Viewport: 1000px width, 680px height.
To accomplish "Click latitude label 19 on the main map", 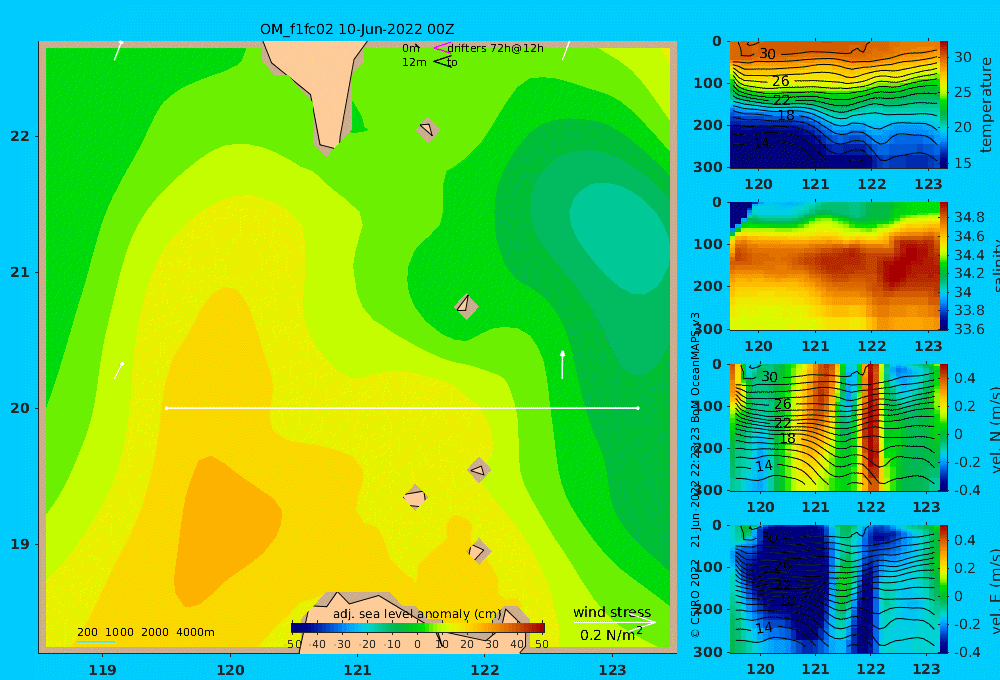I will [20, 544].
